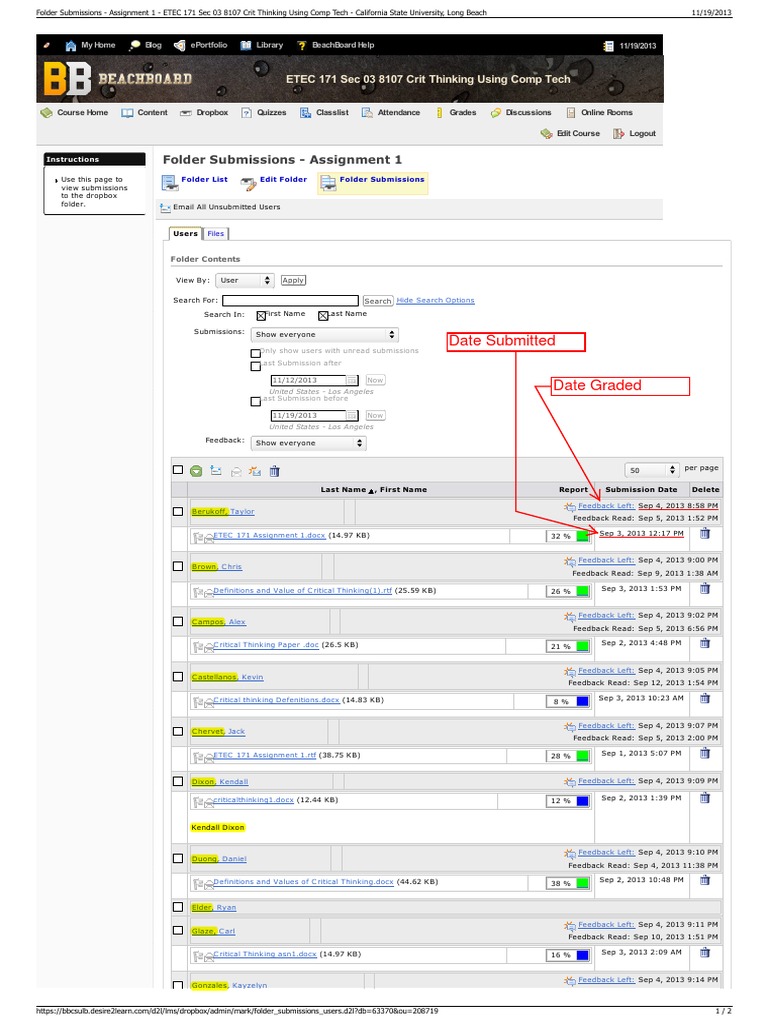Delete Chervet's ETEC 171 Assignment 1.rtf submission
768x1024 pixels.
705,753
